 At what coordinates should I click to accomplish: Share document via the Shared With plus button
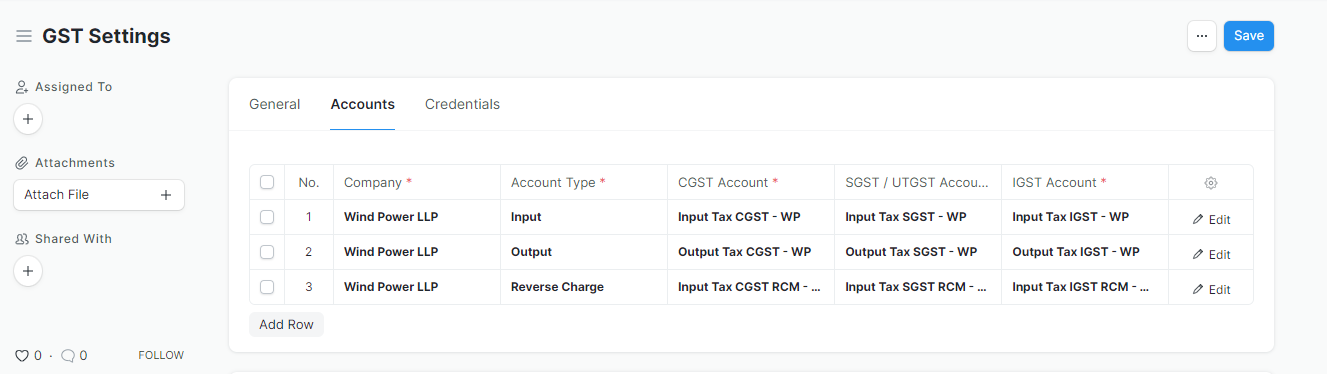28,271
